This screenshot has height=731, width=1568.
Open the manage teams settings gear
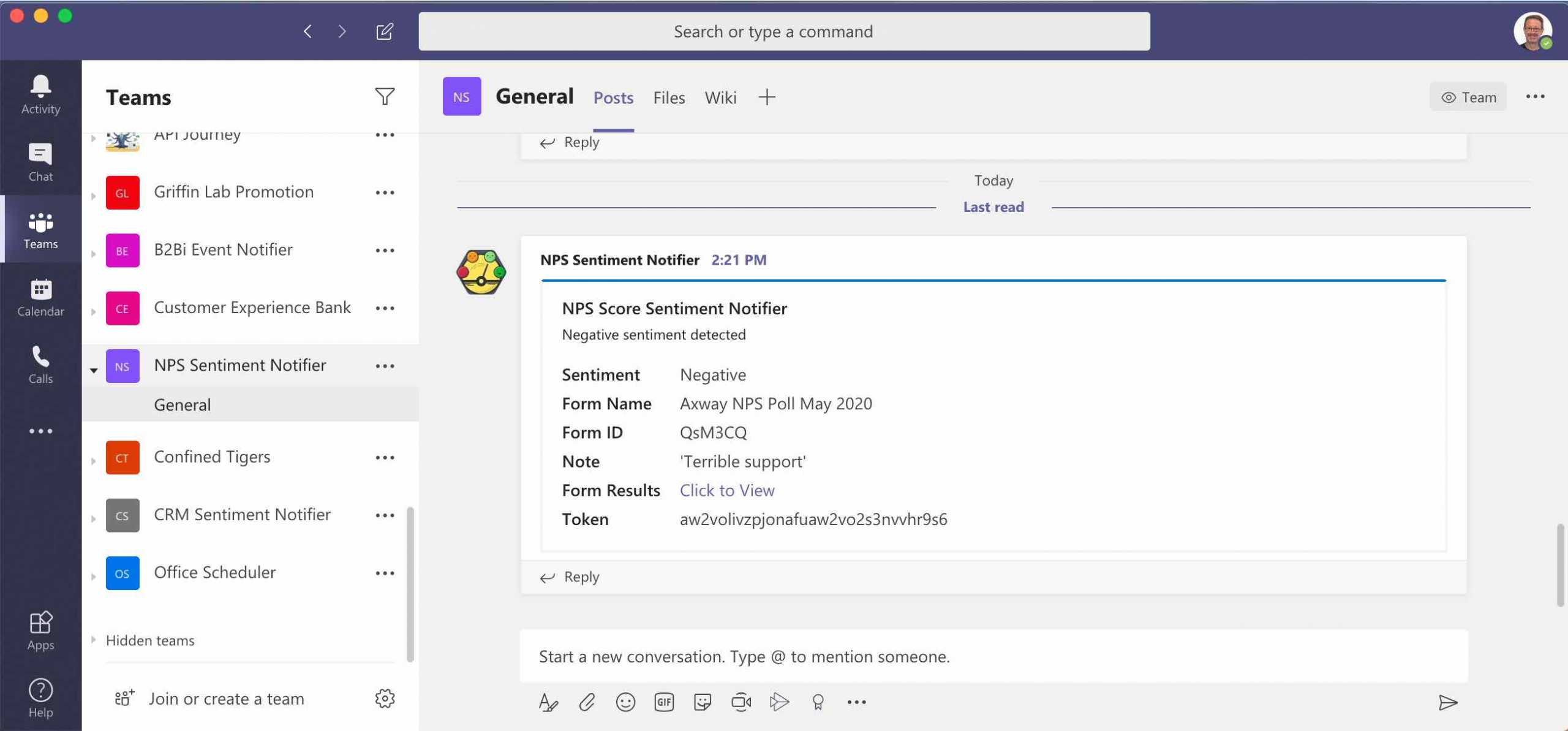tap(385, 698)
